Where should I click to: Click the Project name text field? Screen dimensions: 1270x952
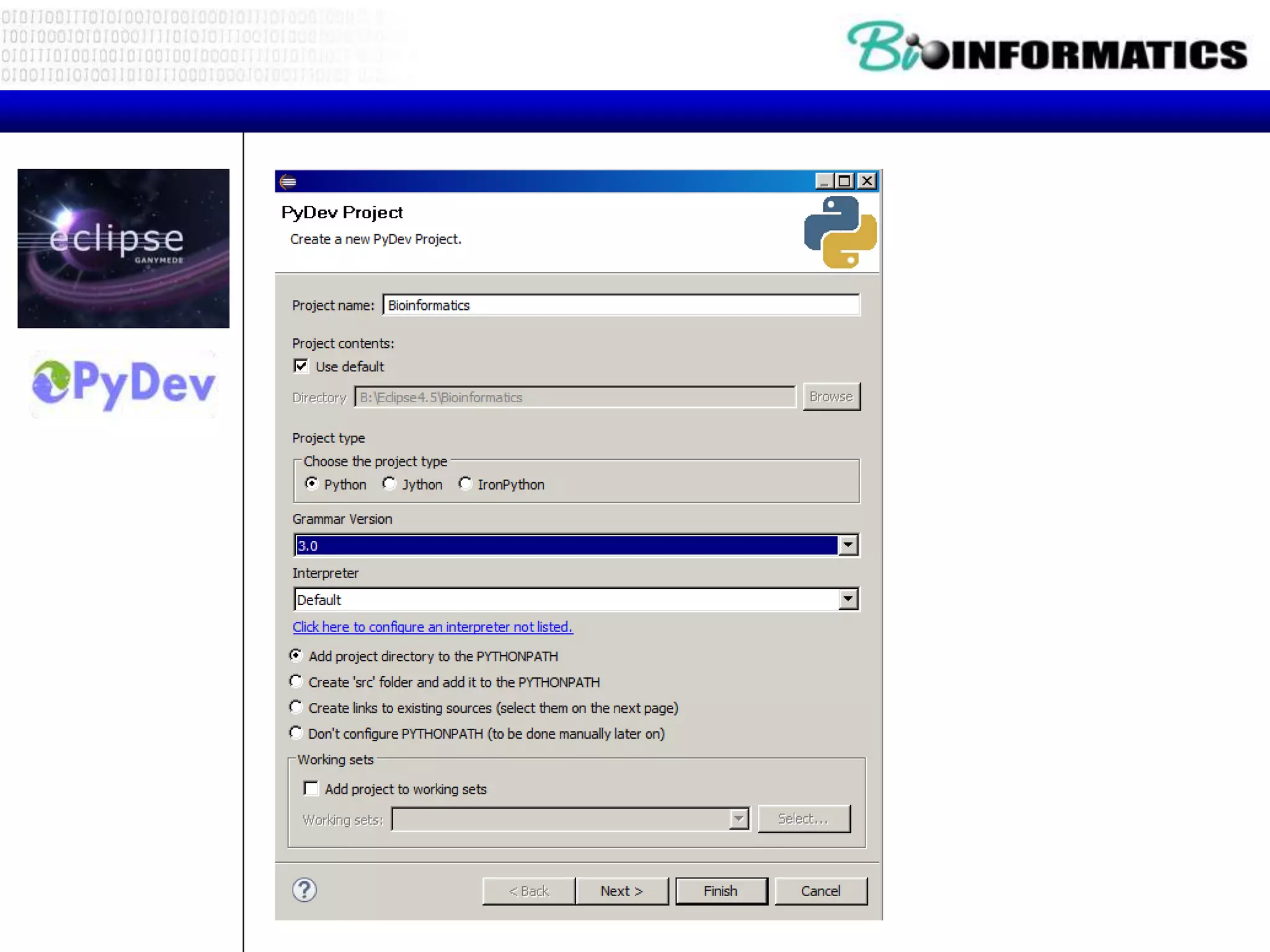click(620, 305)
